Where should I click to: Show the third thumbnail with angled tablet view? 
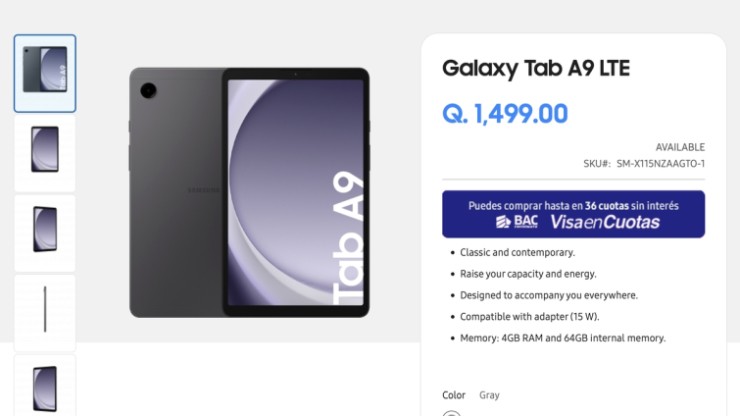(45, 230)
